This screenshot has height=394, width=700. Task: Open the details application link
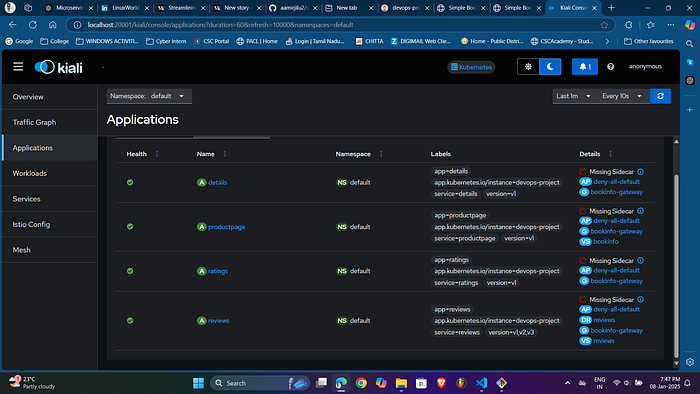point(217,182)
